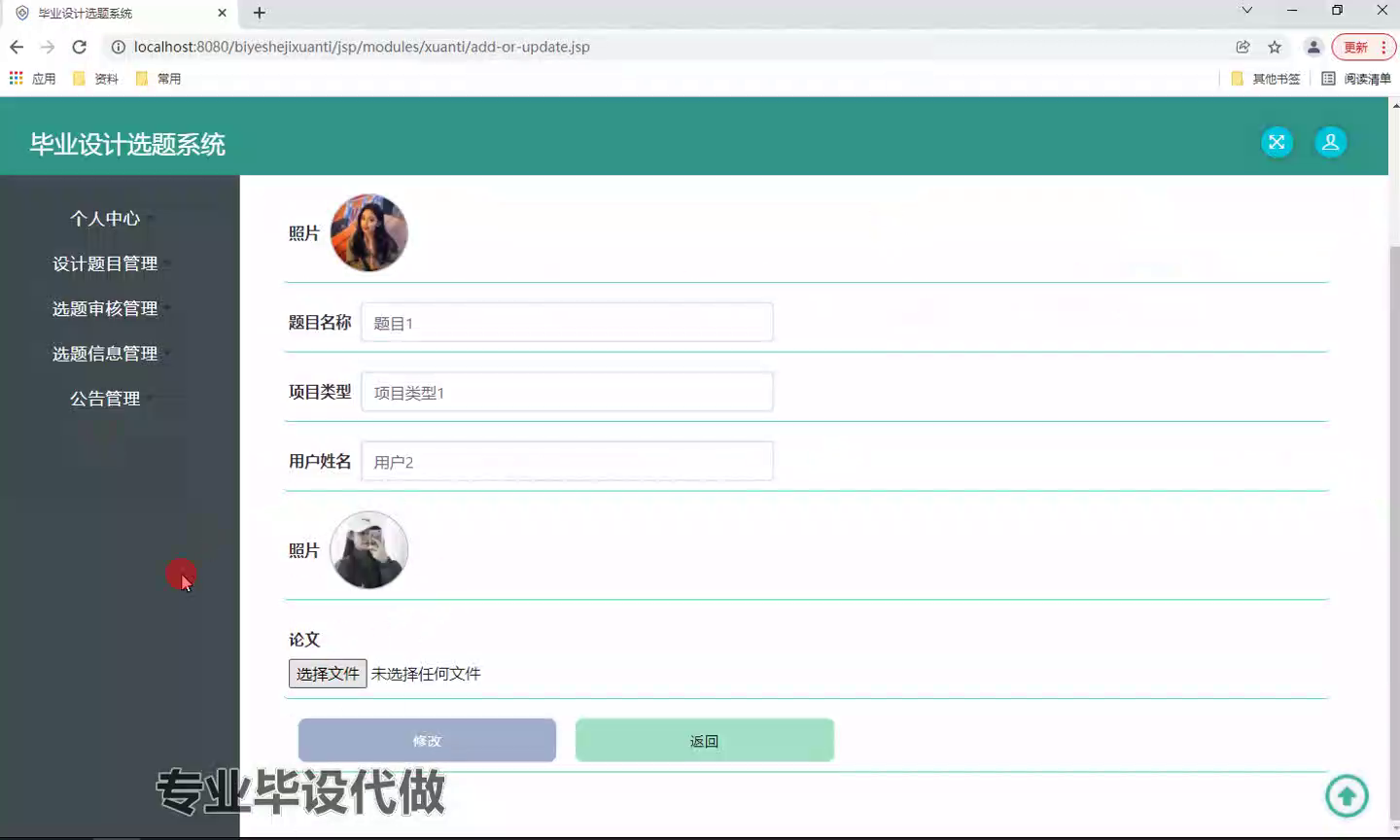Bookmark this page with the star icon
Screen dimensions: 1400x840
pyautogui.click(x=1275, y=47)
